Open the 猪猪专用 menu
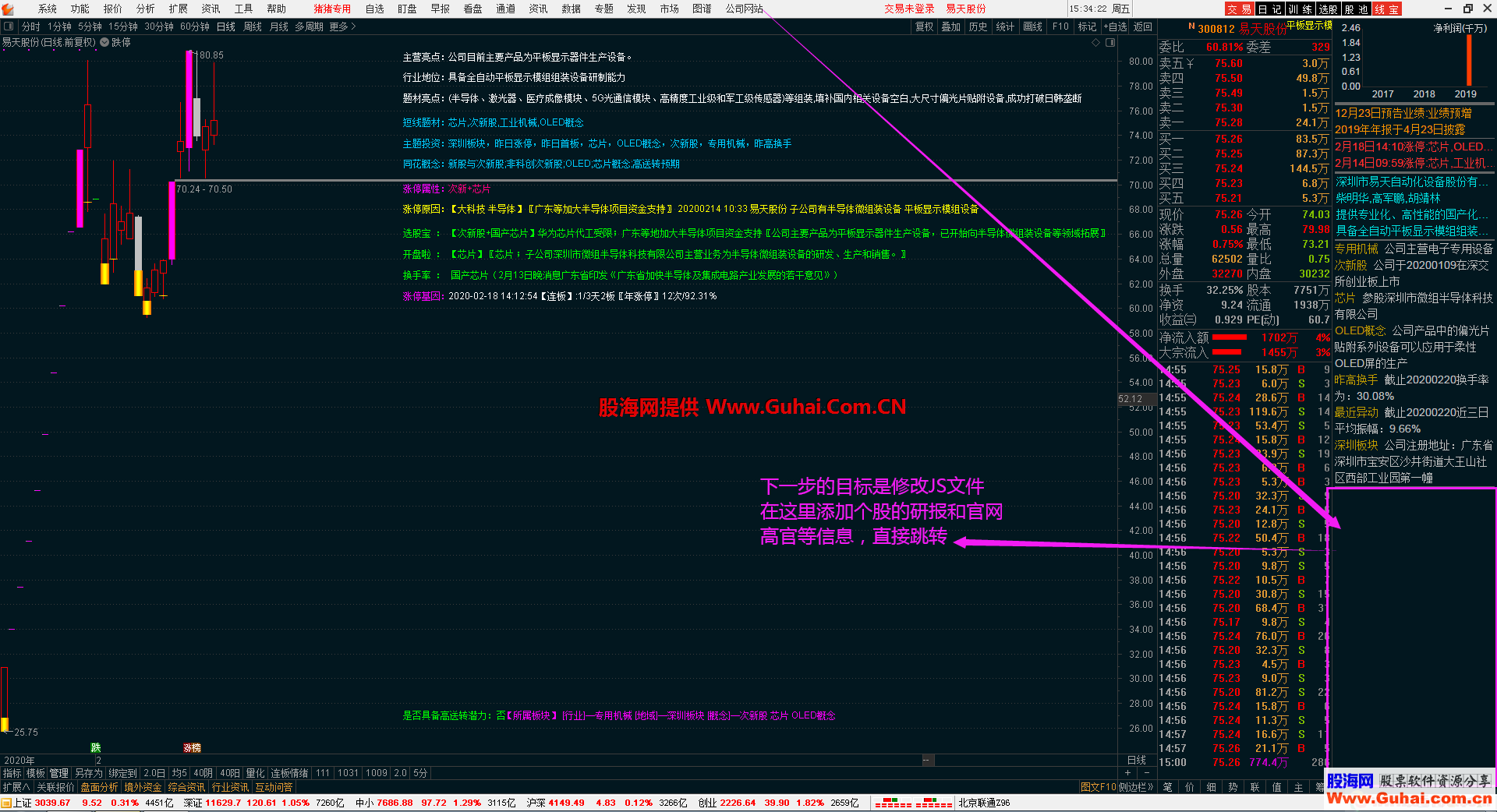This screenshot has height=812, width=1497. [x=332, y=9]
